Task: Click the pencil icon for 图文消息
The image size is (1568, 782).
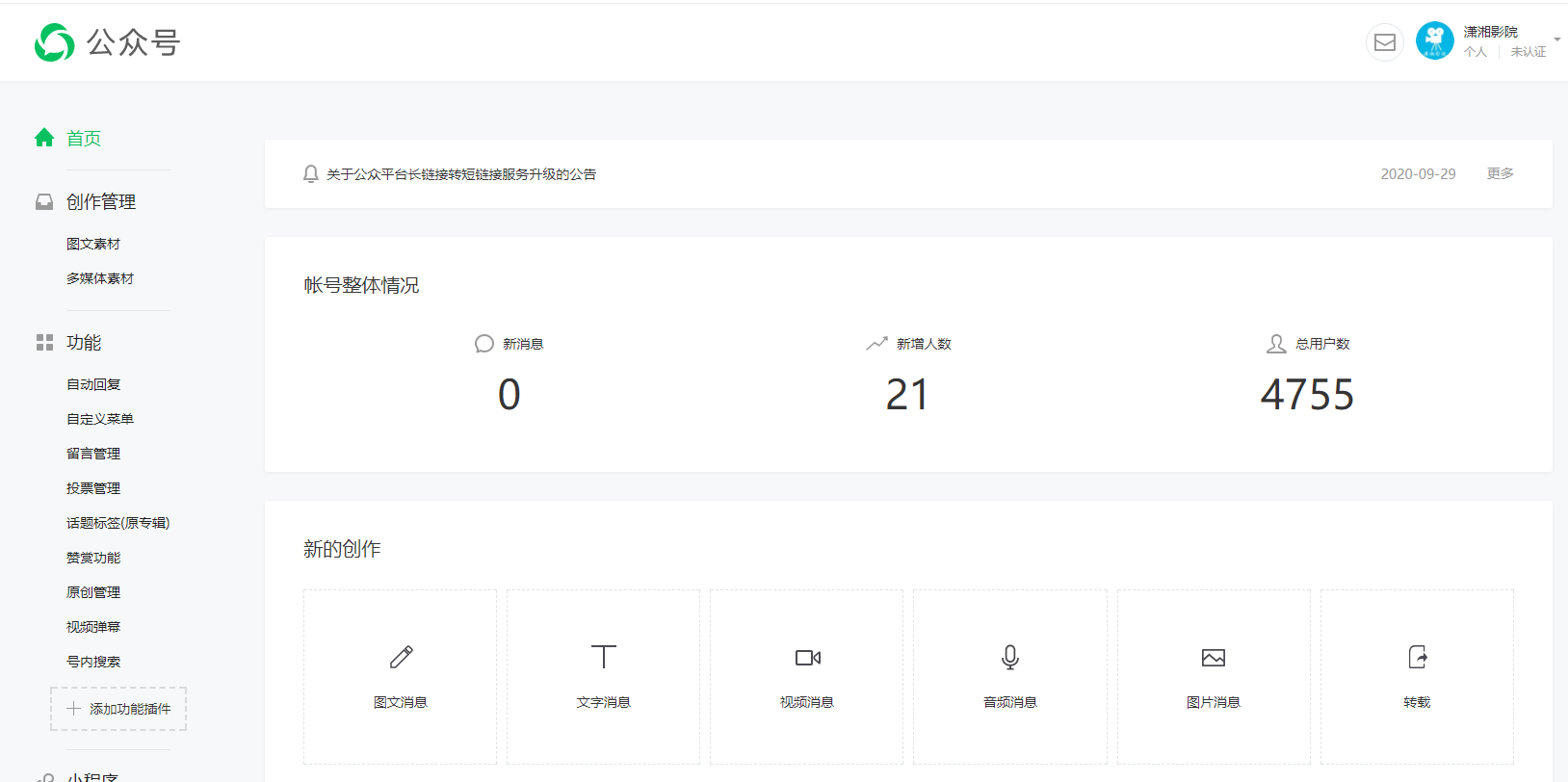Action: [401, 658]
